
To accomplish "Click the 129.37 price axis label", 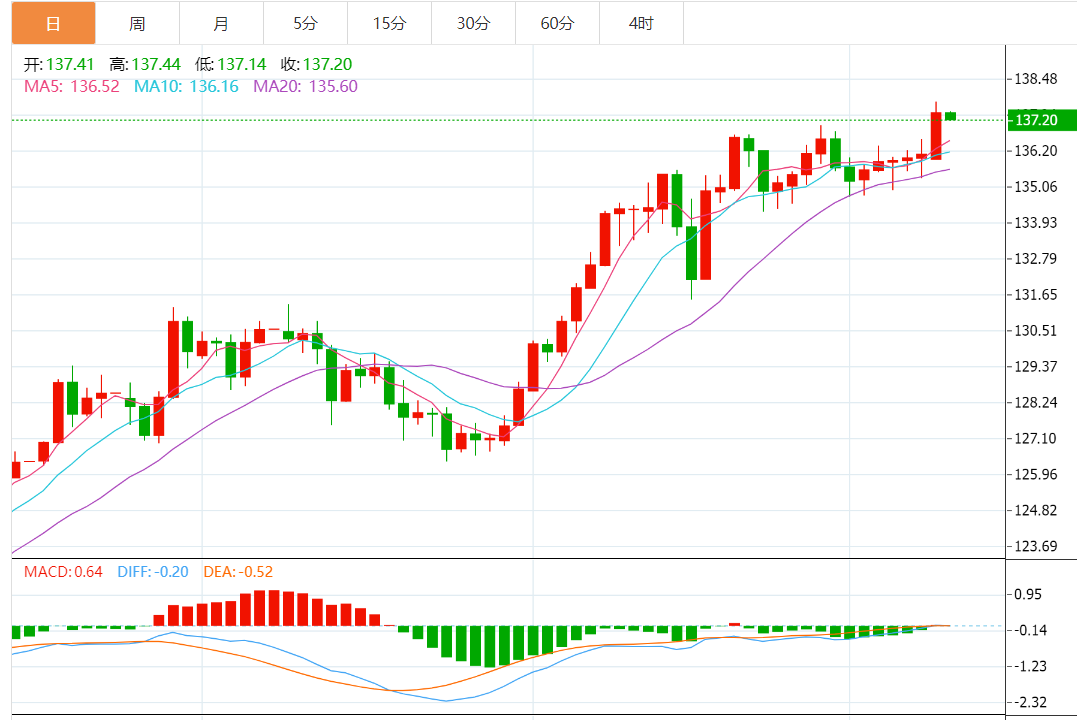I will click(1036, 367).
